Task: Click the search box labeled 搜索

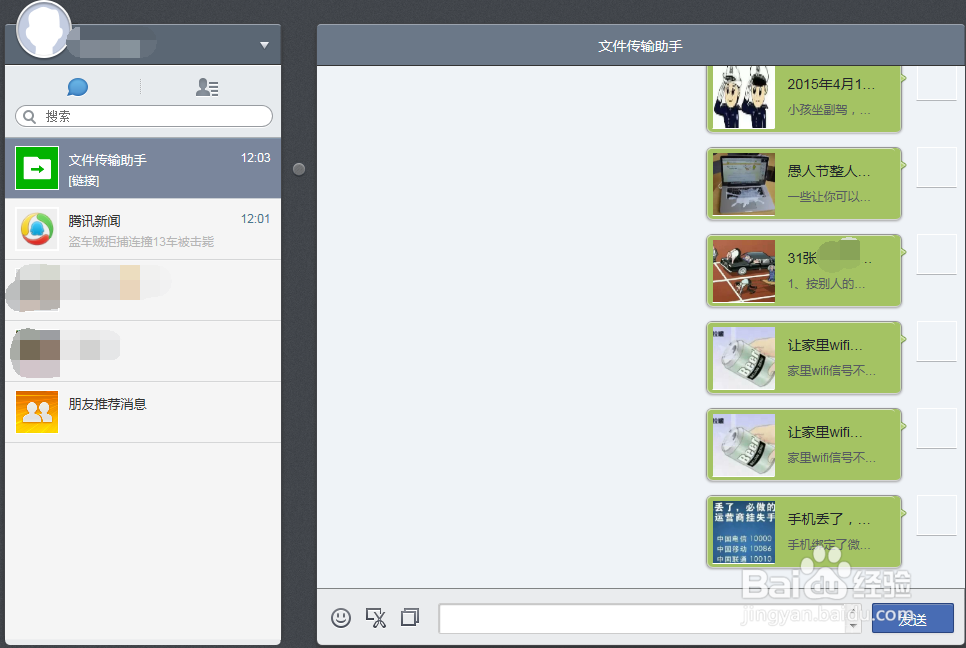Action: tap(144, 116)
